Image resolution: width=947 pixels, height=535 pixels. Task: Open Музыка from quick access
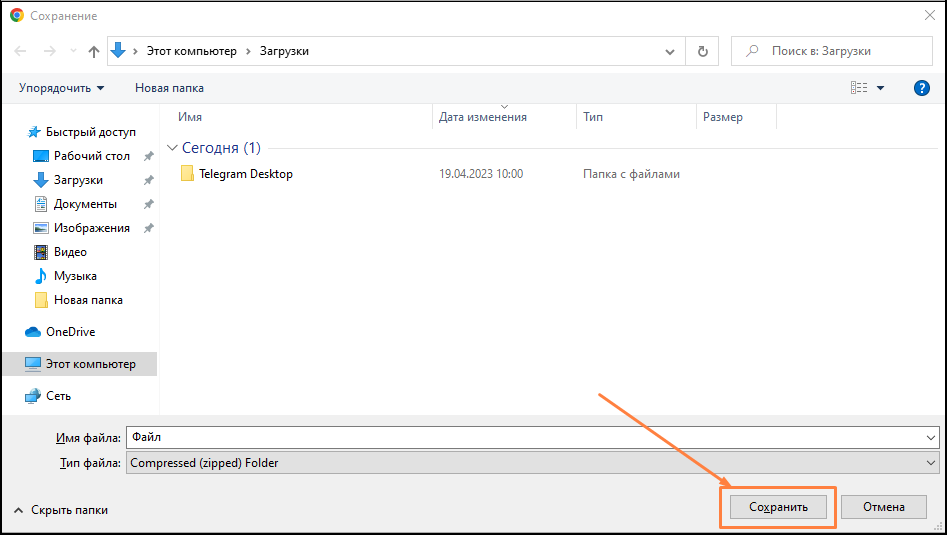coord(75,276)
